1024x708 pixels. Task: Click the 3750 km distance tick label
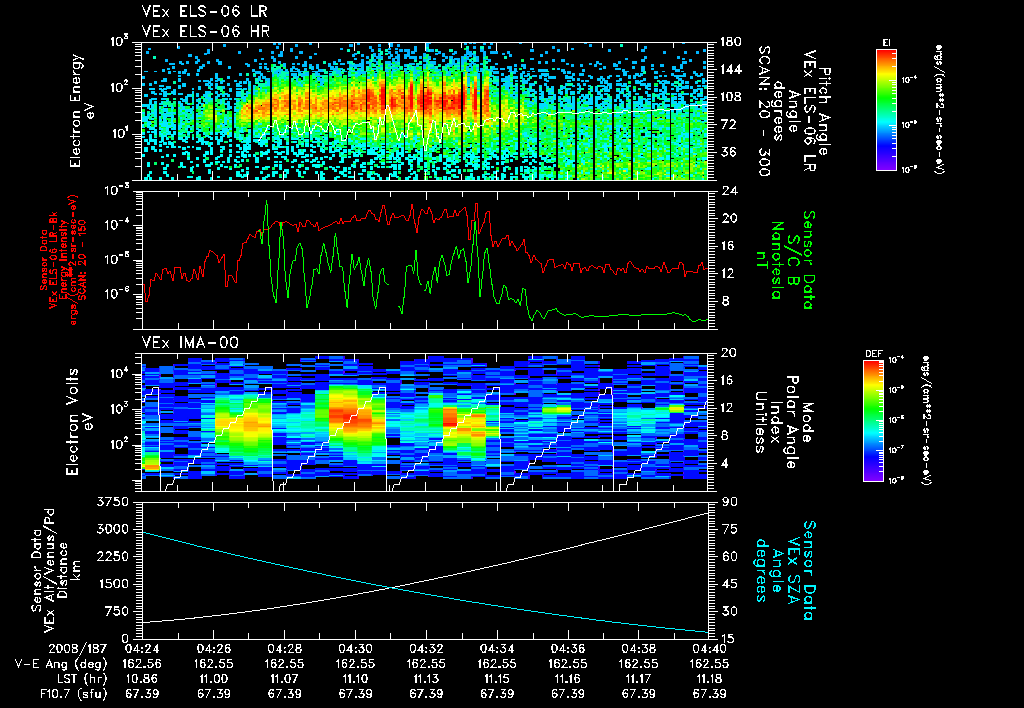[x=112, y=502]
